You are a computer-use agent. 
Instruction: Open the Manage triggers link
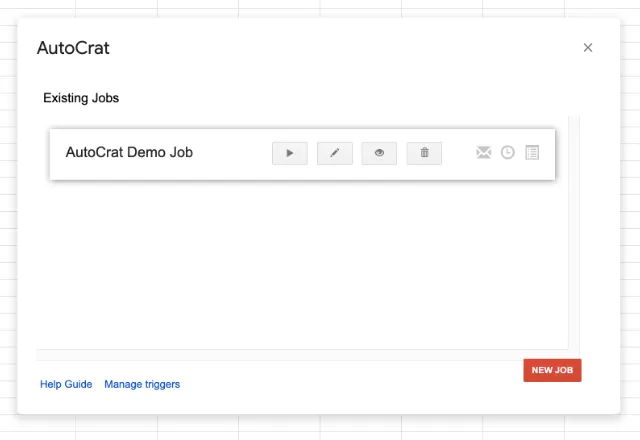pos(142,384)
